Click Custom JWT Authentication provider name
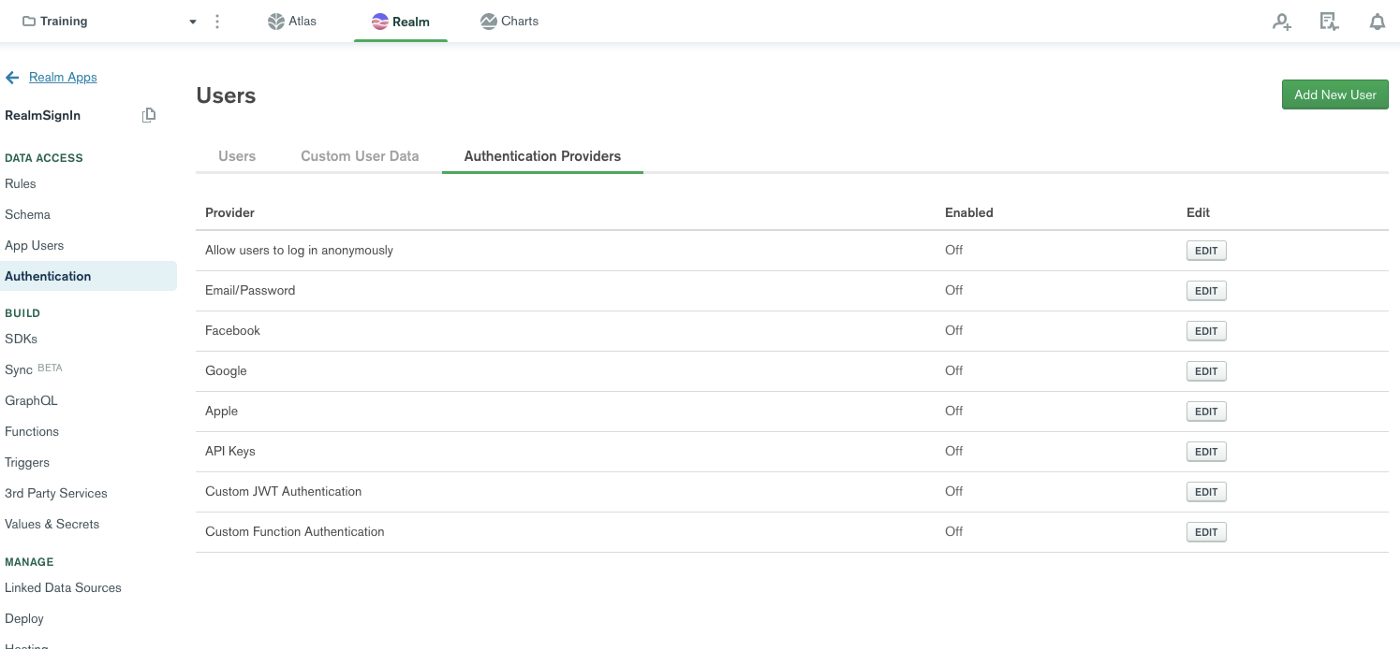 pos(283,491)
